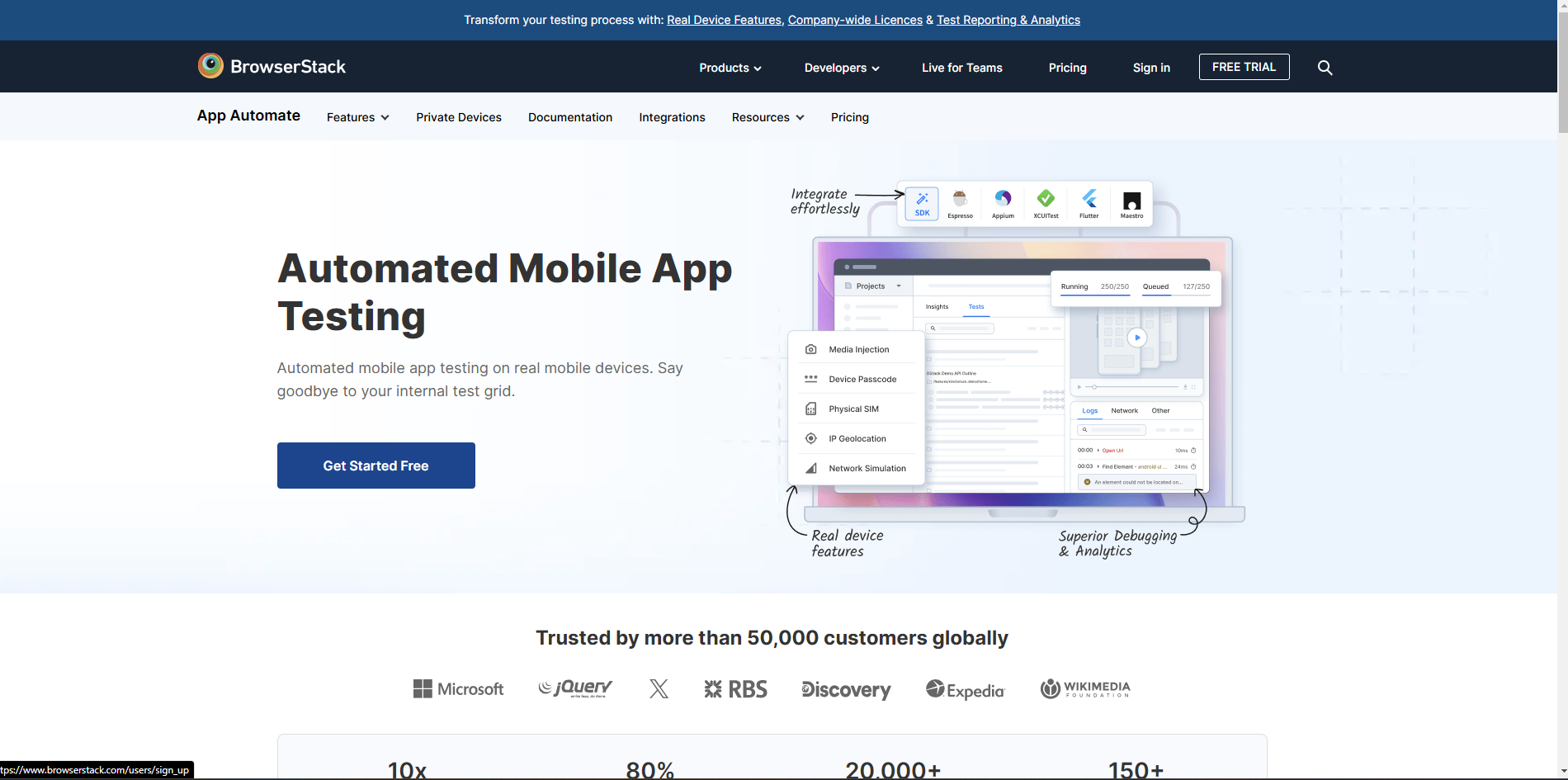
Task: Click the SDK icon in illustration
Action: 922,203
